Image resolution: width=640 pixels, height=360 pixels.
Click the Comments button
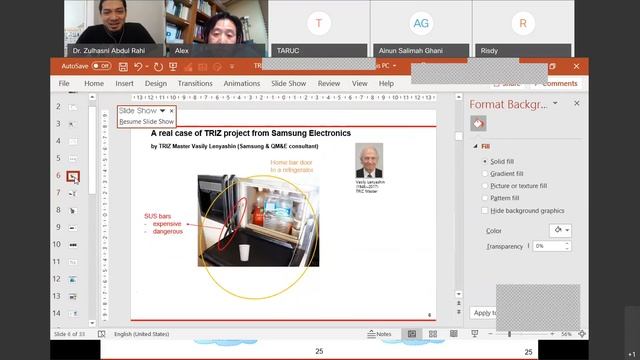556,83
